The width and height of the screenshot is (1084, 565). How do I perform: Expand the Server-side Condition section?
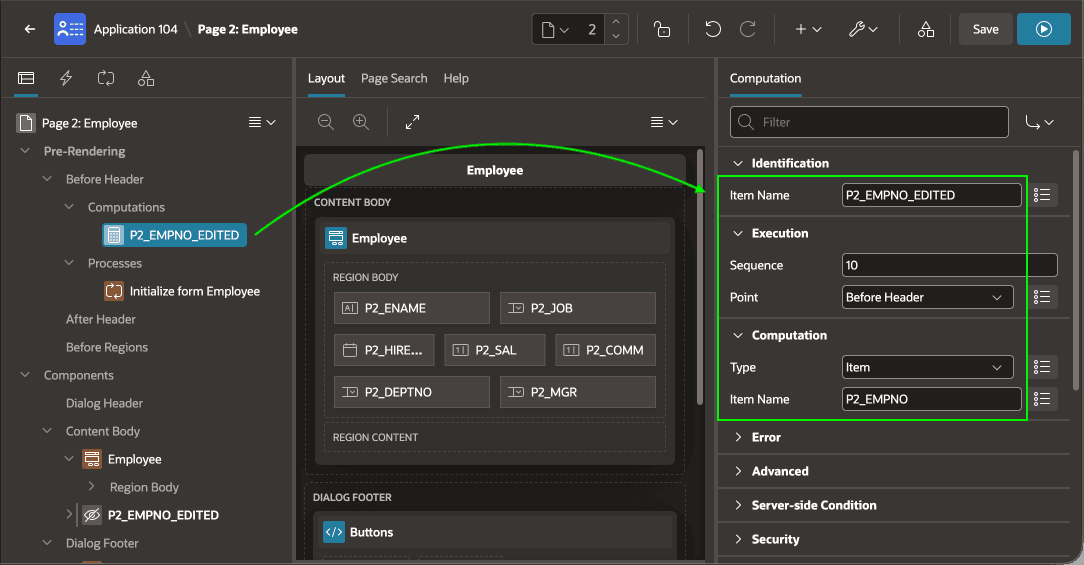738,505
